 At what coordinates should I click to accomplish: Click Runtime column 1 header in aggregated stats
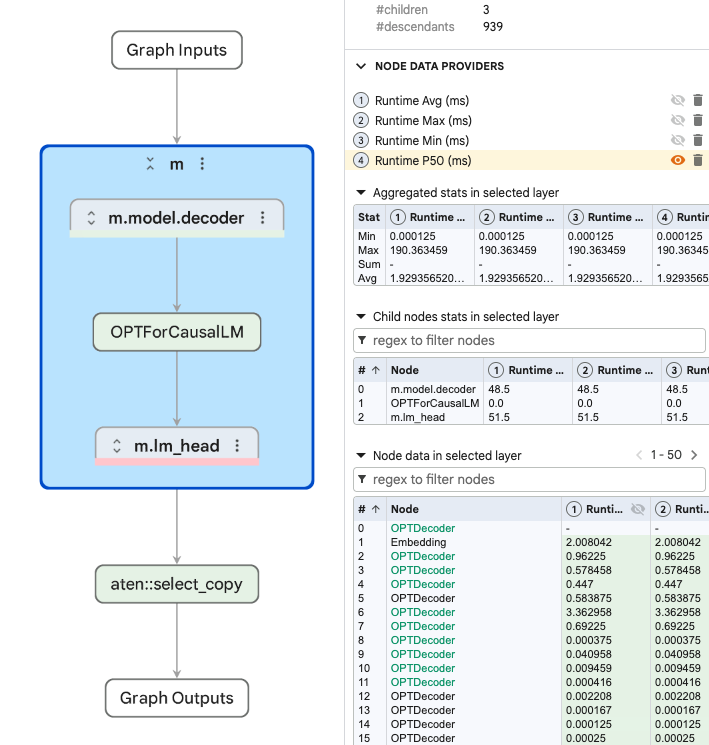(430, 217)
